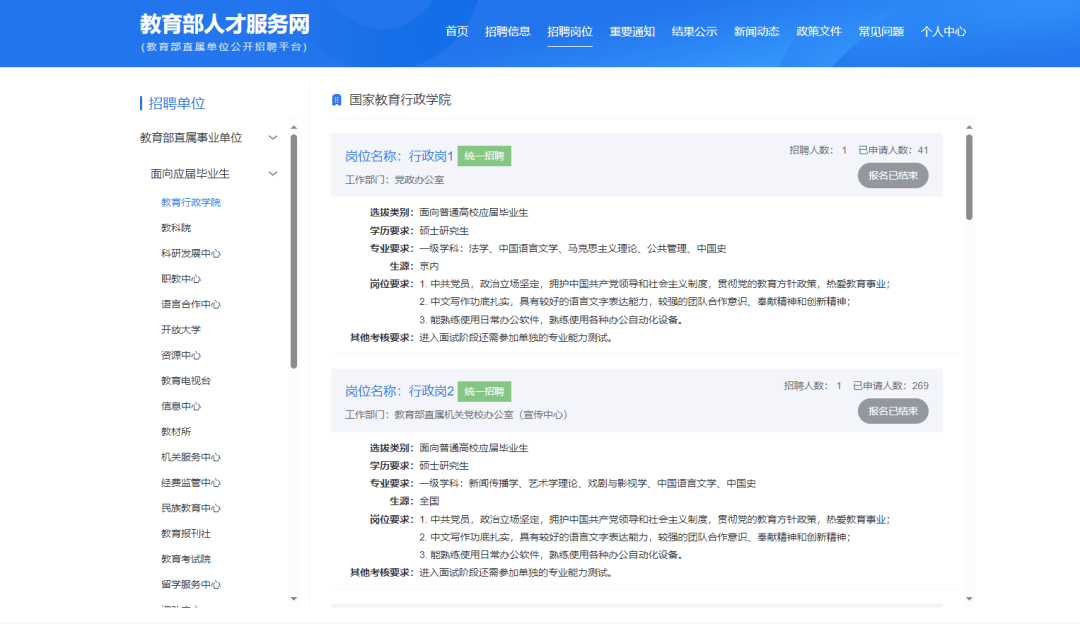Open 机关服务中心 unit
1080x624 pixels.
(191, 457)
